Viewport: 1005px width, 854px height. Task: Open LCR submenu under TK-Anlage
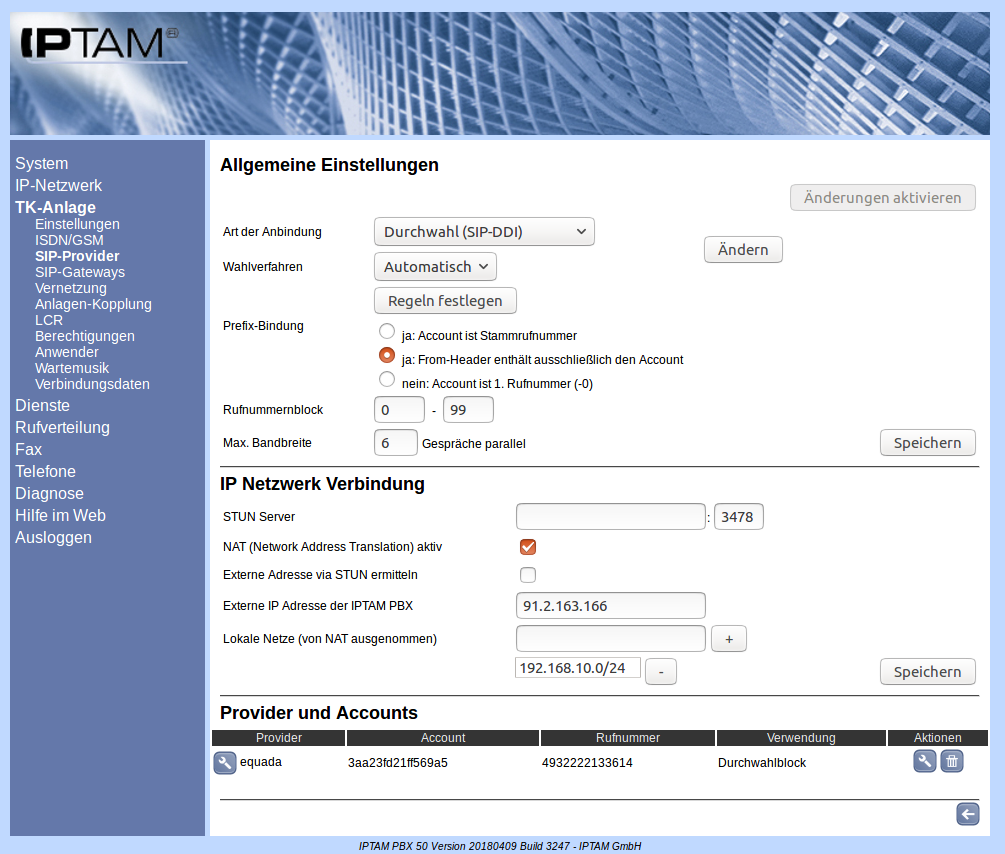pos(49,320)
